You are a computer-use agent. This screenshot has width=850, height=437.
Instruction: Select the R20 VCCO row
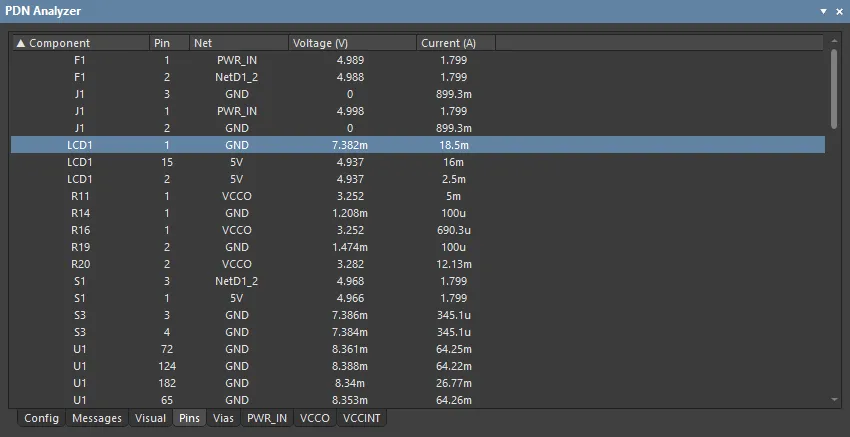[418, 264]
